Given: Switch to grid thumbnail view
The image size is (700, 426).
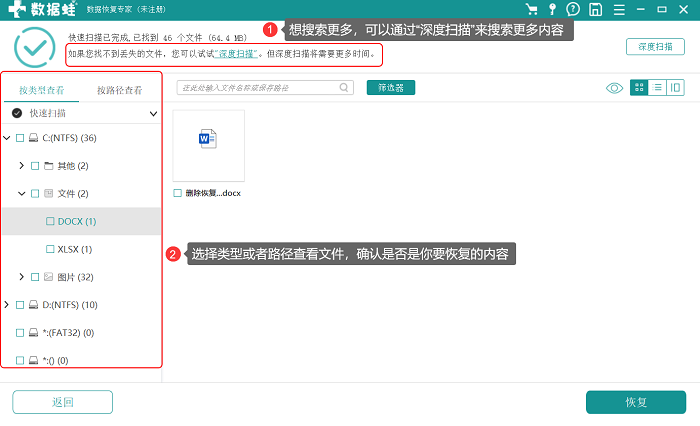Looking at the screenshot, I should point(639,88).
